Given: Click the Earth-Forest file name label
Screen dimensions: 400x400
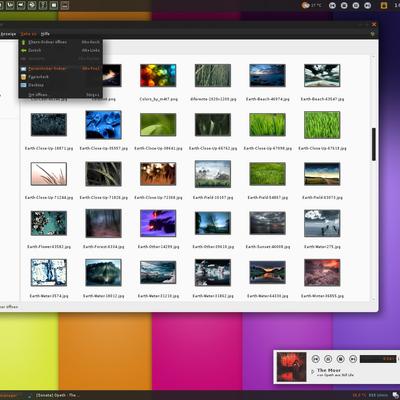Looking at the screenshot, I should (x=103, y=247).
